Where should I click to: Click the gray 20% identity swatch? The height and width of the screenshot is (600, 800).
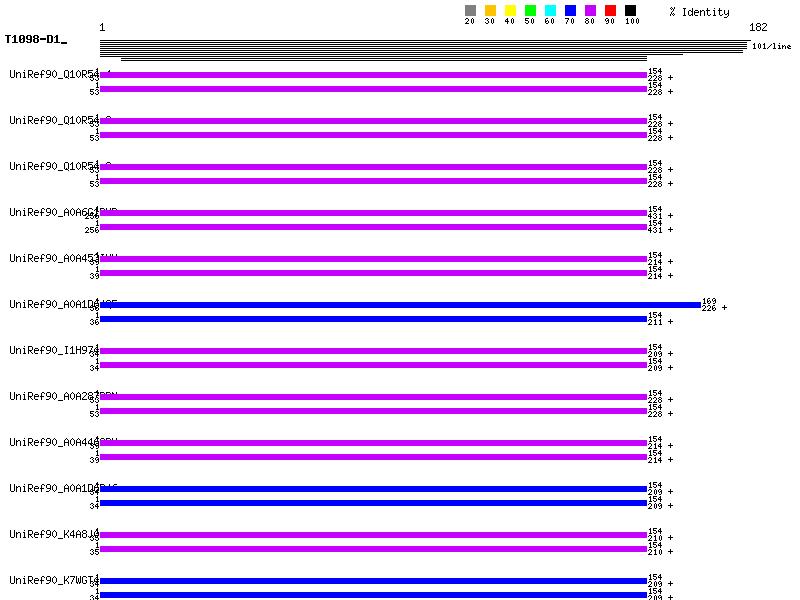470,11
